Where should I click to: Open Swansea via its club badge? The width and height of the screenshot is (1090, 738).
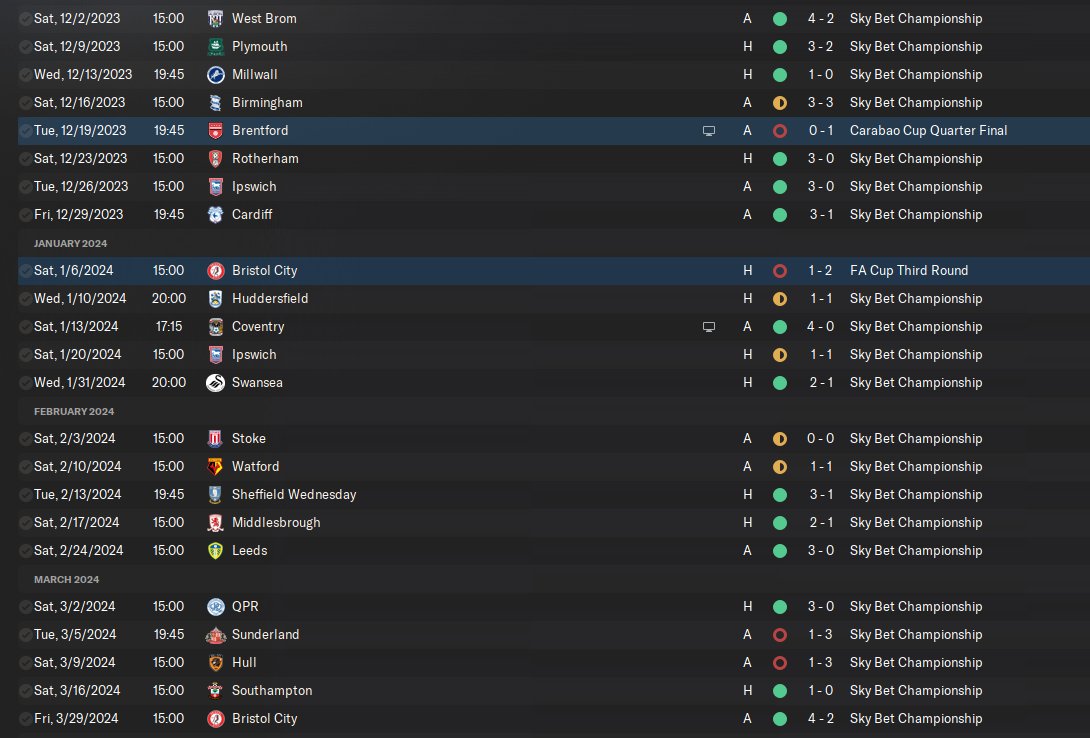point(215,383)
